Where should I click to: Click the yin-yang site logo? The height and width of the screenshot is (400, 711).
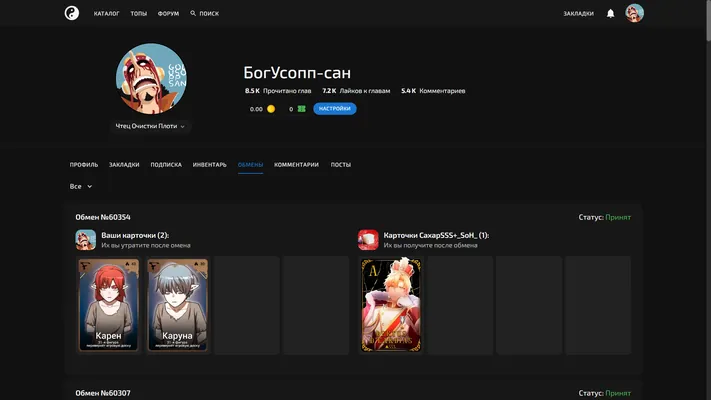tap(72, 13)
